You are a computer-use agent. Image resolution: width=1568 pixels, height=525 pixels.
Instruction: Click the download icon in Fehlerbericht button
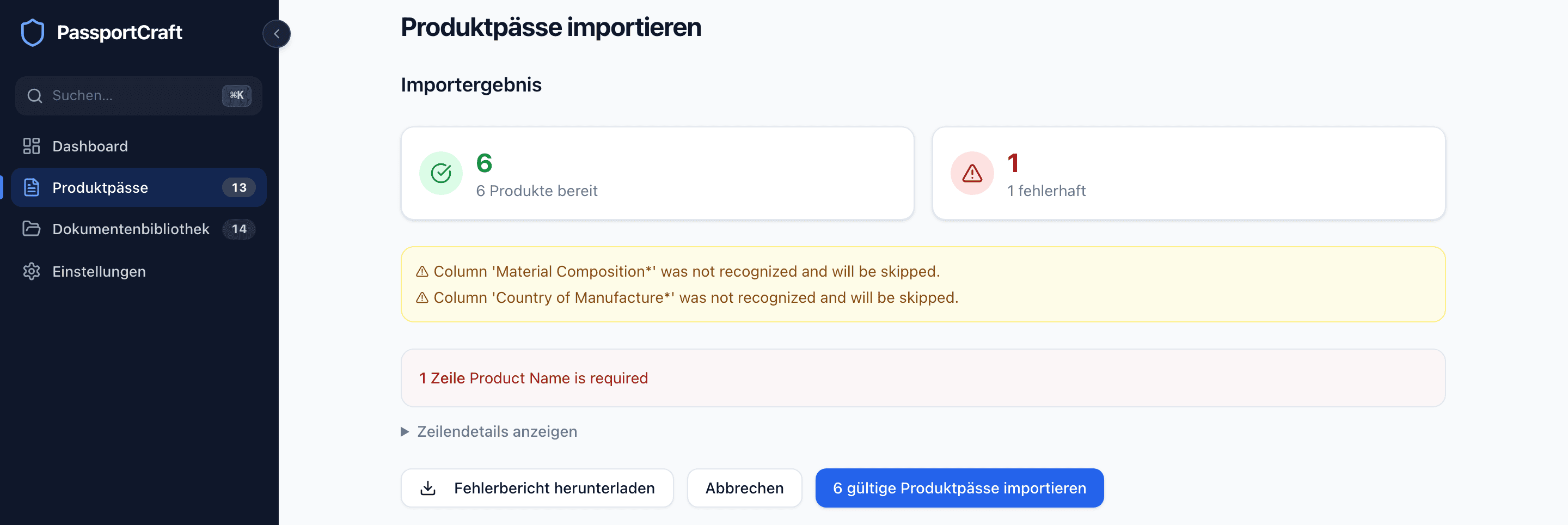click(x=428, y=488)
